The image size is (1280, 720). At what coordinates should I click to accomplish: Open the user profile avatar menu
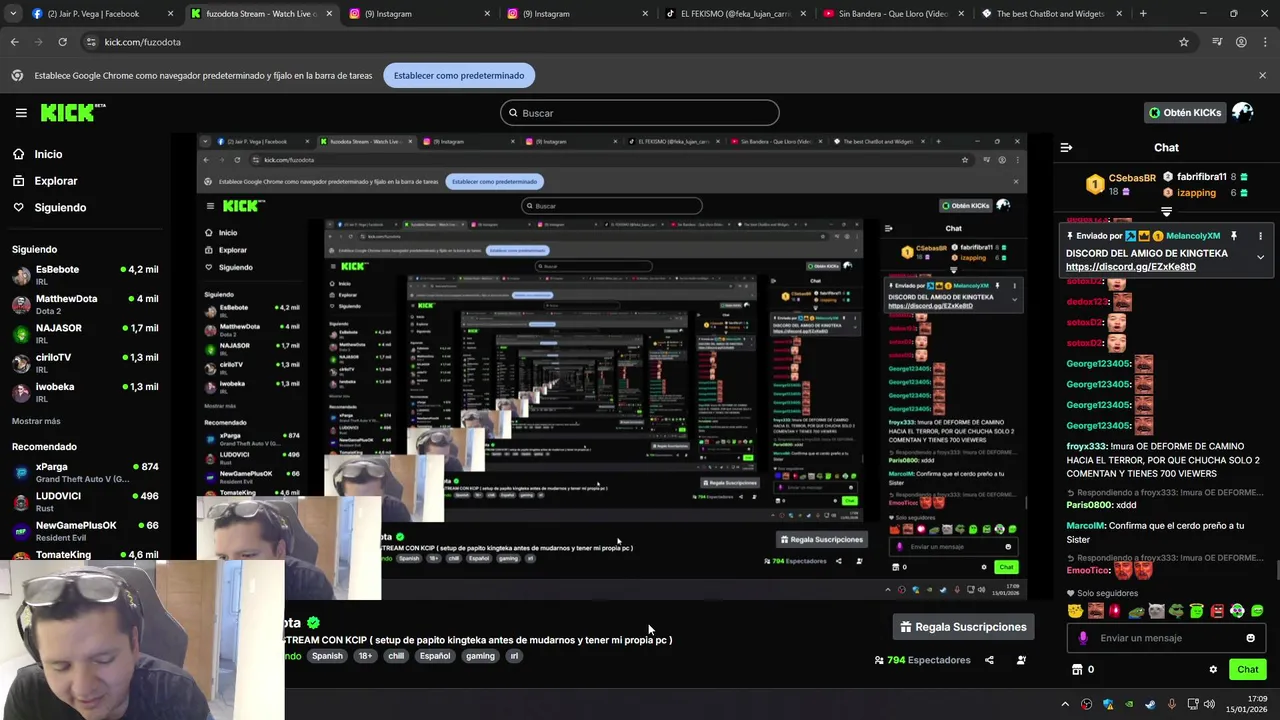click(1243, 112)
